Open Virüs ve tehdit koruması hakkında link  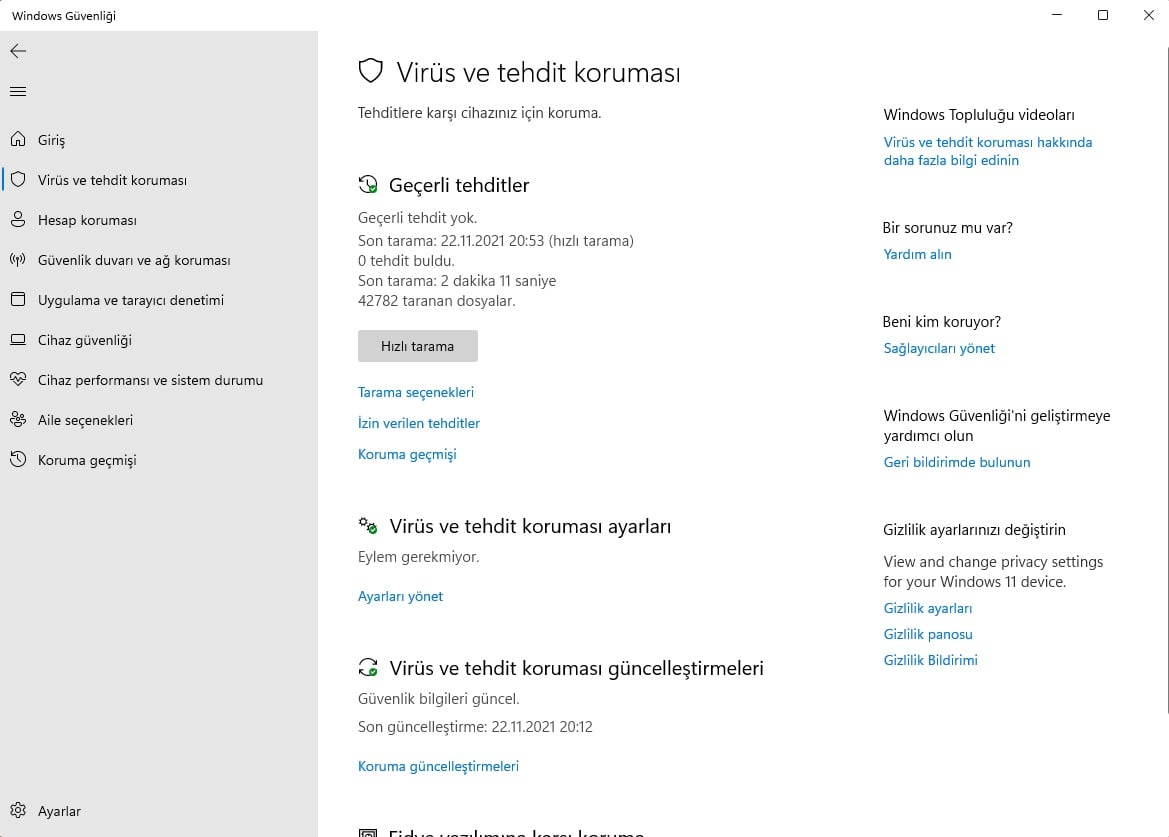click(988, 151)
